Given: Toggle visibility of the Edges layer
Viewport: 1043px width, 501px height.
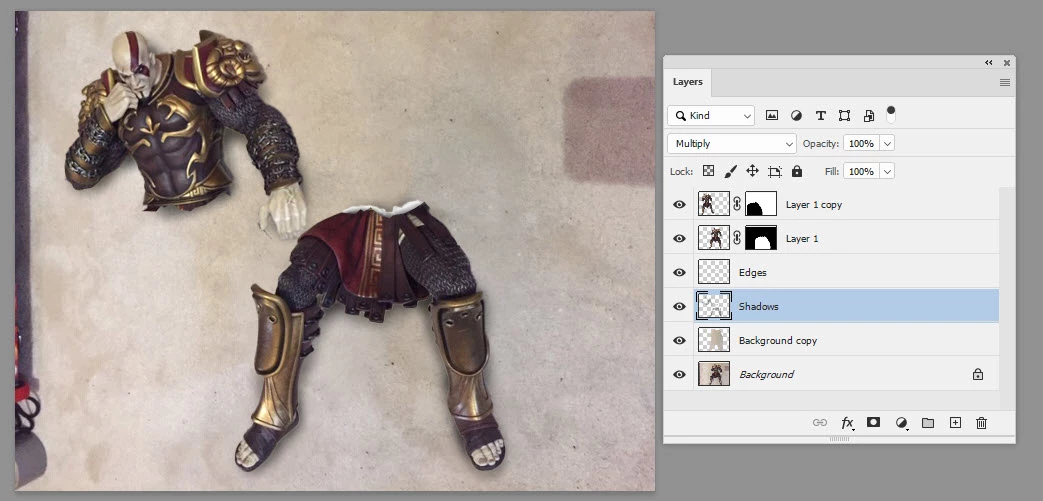Looking at the screenshot, I should click(x=679, y=272).
